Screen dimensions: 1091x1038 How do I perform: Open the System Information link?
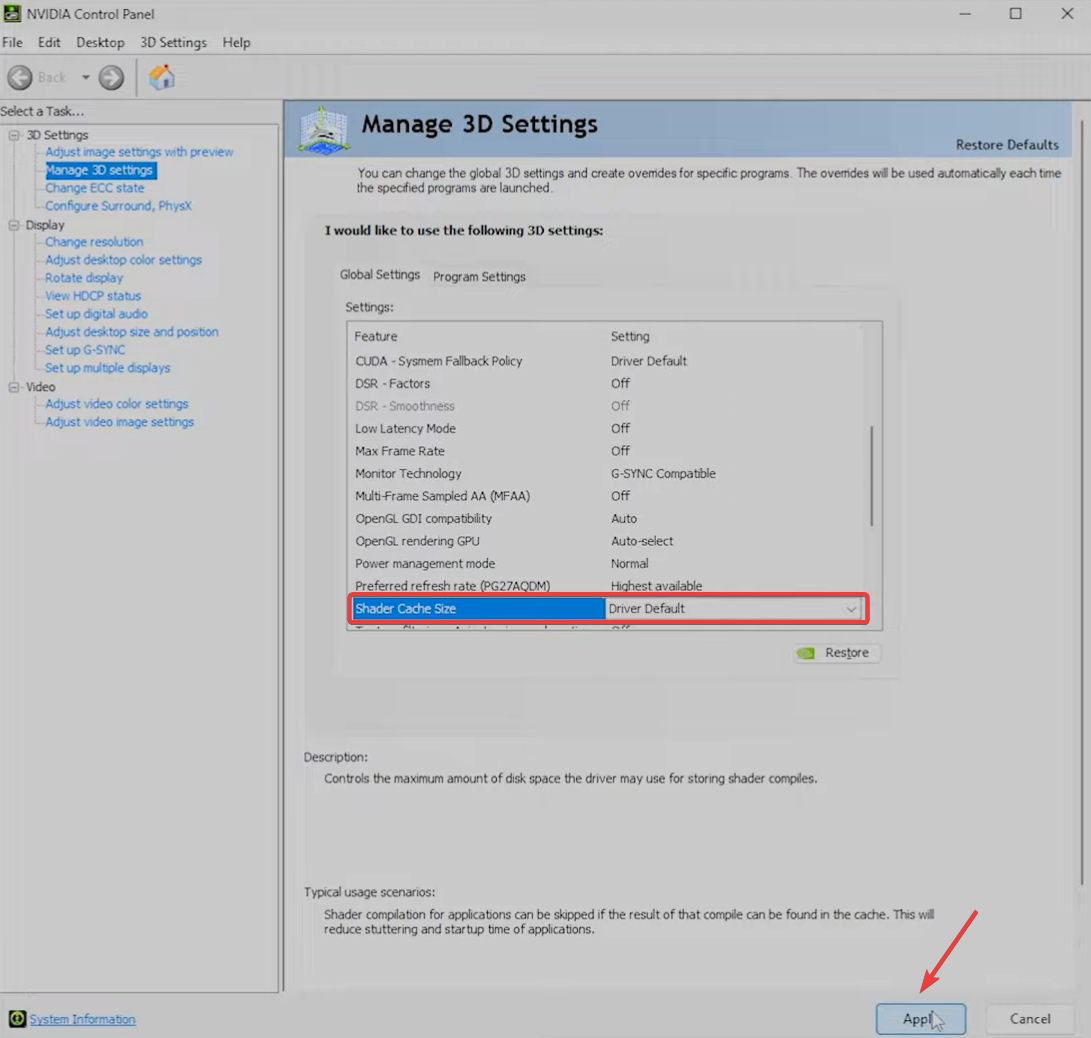83,1018
